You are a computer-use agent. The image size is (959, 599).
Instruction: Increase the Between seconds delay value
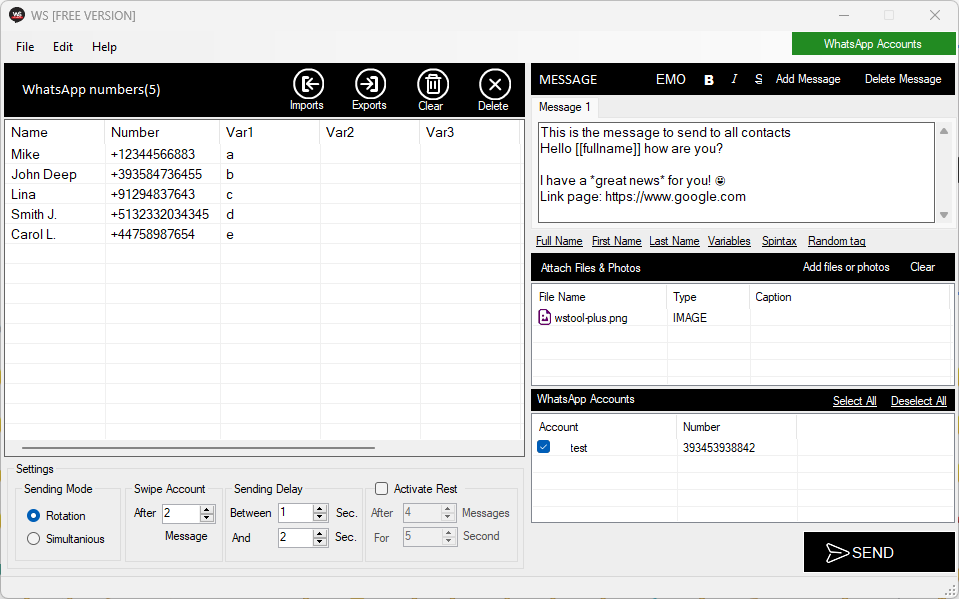pyautogui.click(x=320, y=509)
